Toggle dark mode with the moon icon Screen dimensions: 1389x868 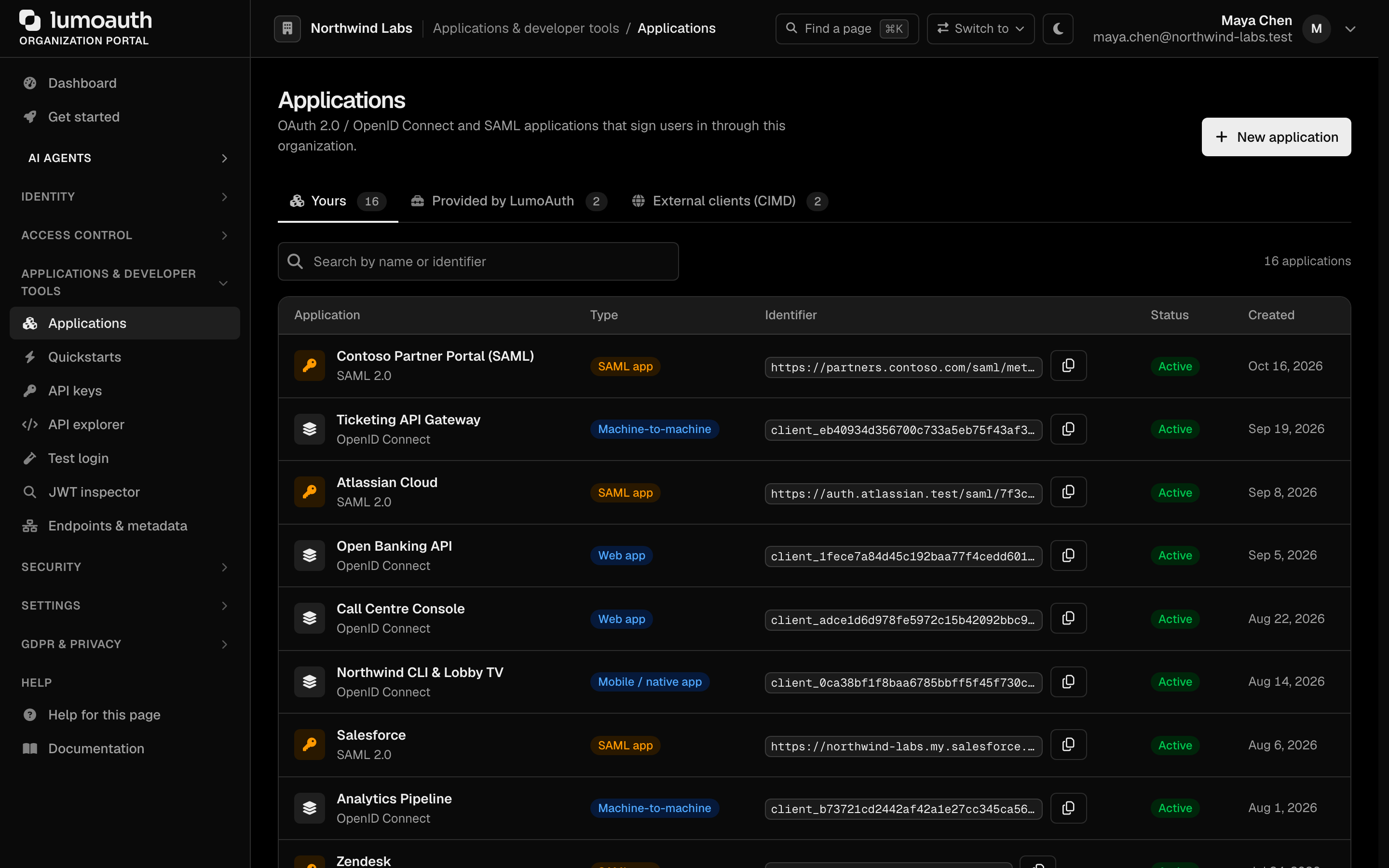[x=1058, y=29]
